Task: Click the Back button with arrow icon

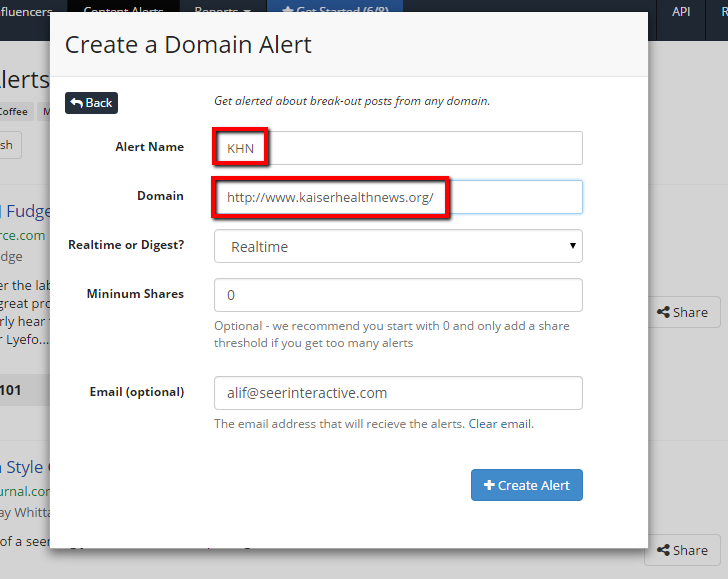Action: tap(91, 102)
